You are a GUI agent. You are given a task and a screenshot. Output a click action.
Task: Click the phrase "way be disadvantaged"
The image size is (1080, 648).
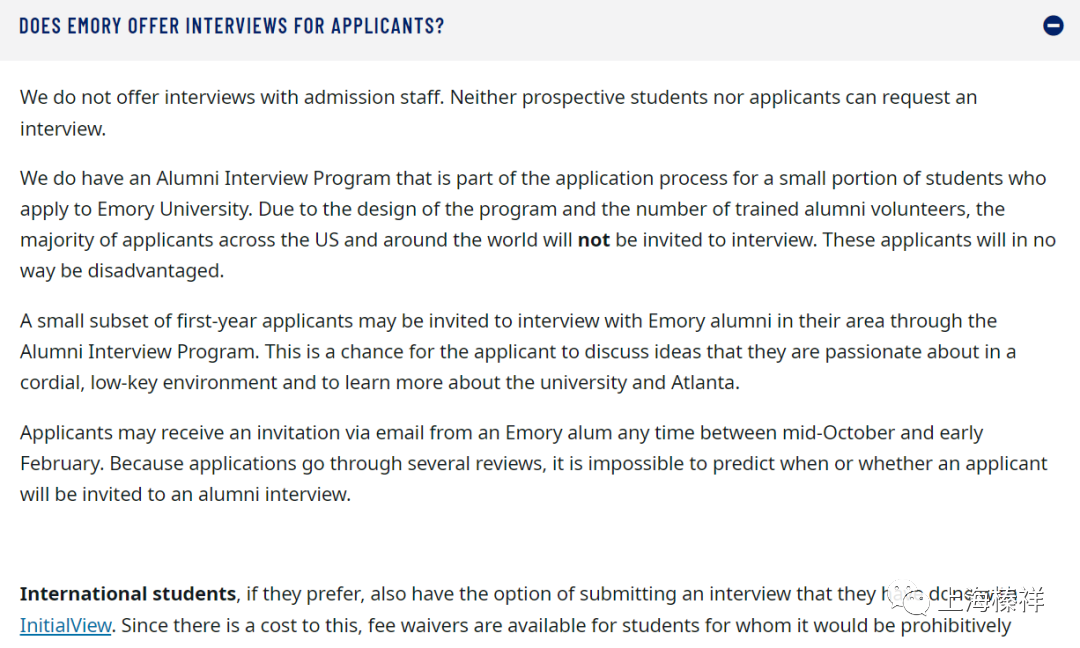pos(122,271)
